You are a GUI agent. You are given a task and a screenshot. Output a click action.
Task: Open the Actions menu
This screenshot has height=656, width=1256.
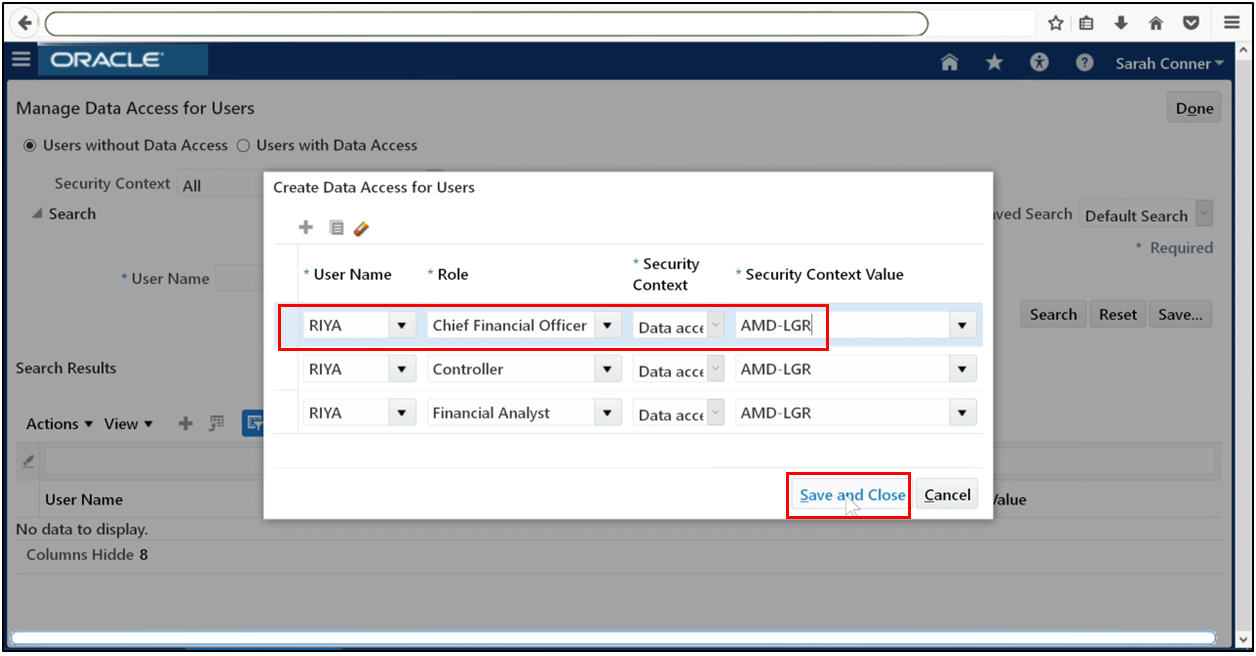tap(57, 423)
